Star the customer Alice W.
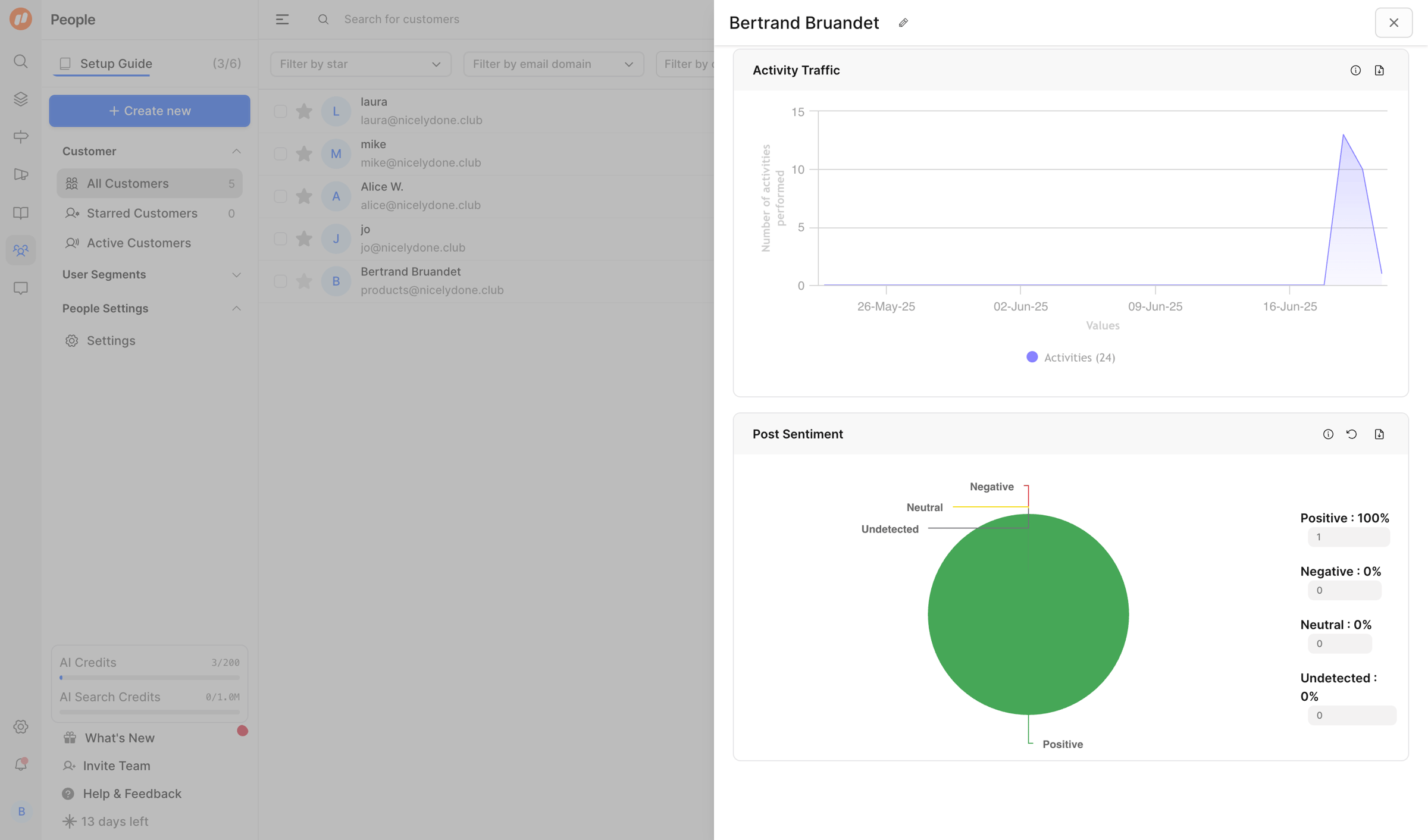Image resolution: width=1428 pixels, height=840 pixels. point(304,196)
